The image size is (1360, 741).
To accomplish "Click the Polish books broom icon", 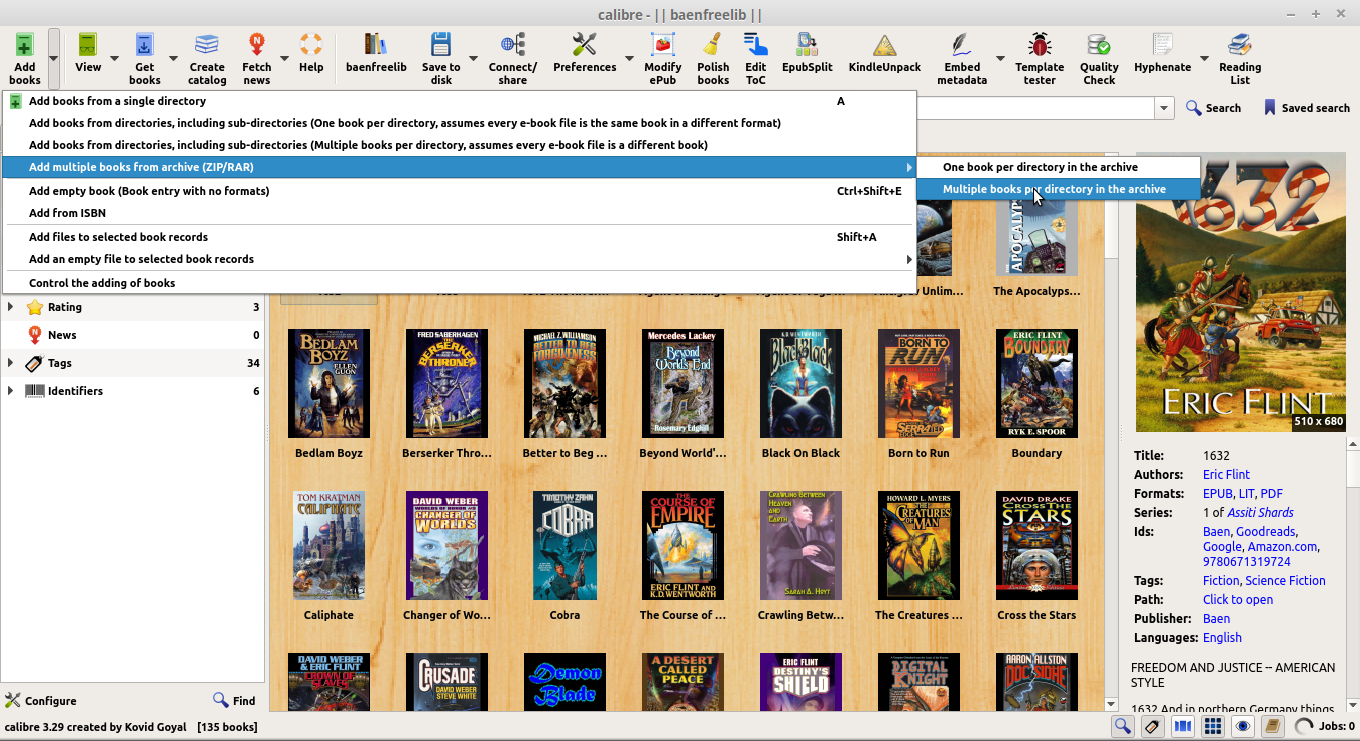I will click(x=713, y=46).
